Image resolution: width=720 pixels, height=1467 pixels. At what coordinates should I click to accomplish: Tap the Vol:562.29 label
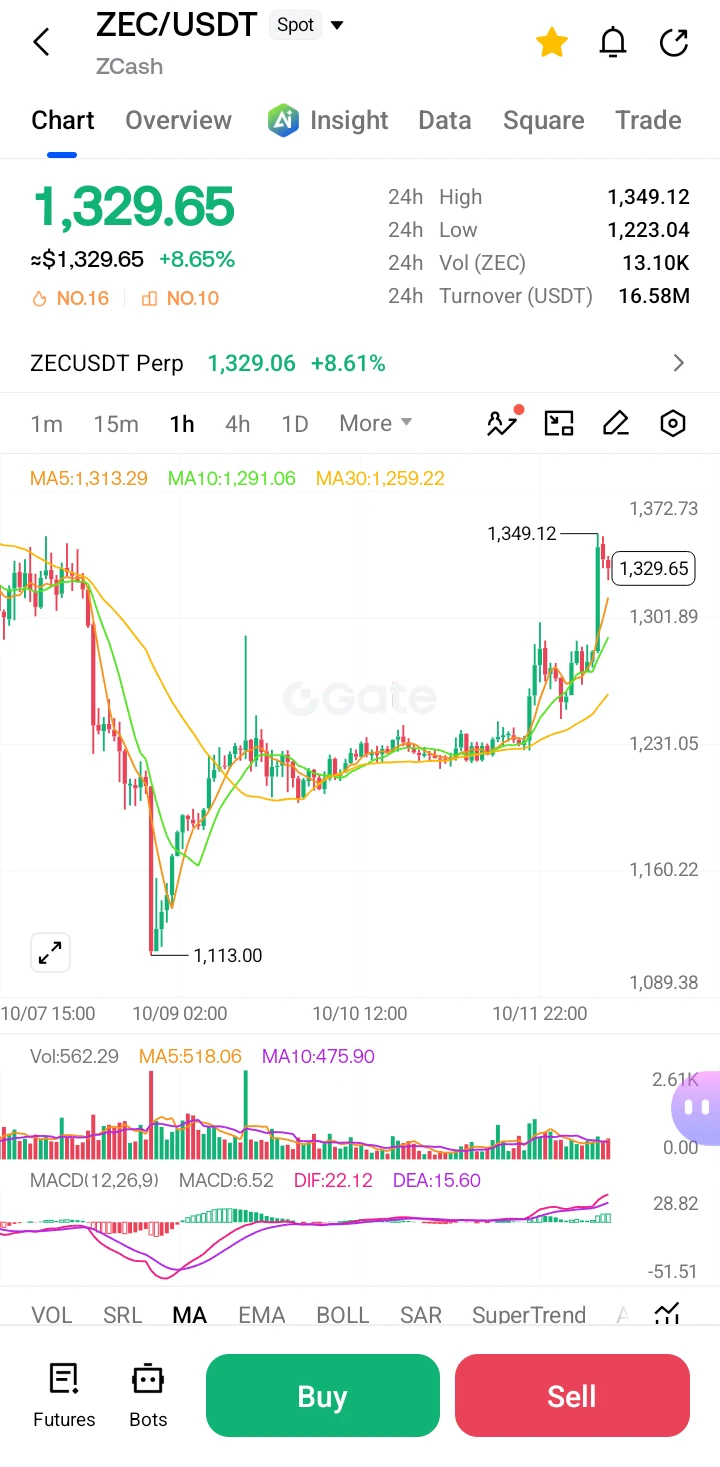point(75,1056)
